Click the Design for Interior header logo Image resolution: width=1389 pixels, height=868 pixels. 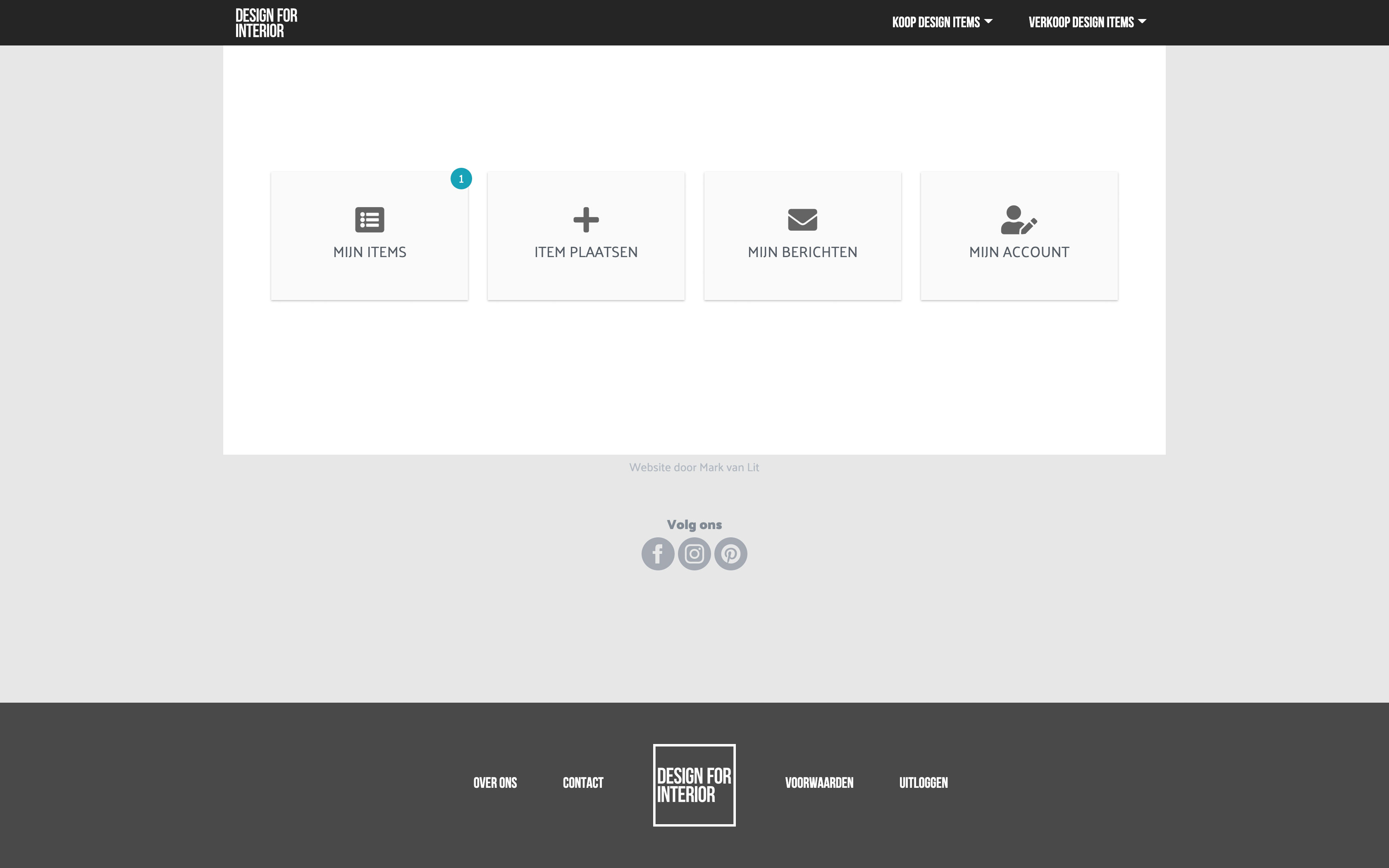click(x=266, y=23)
